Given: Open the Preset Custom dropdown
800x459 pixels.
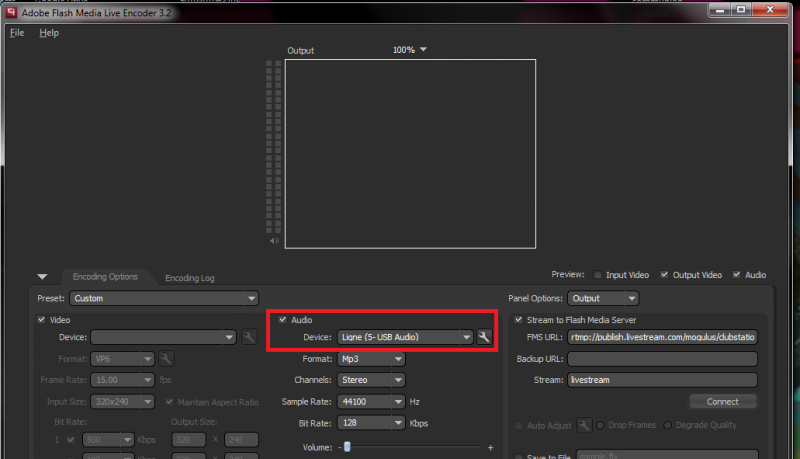Looking at the screenshot, I should pyautogui.click(x=164, y=298).
